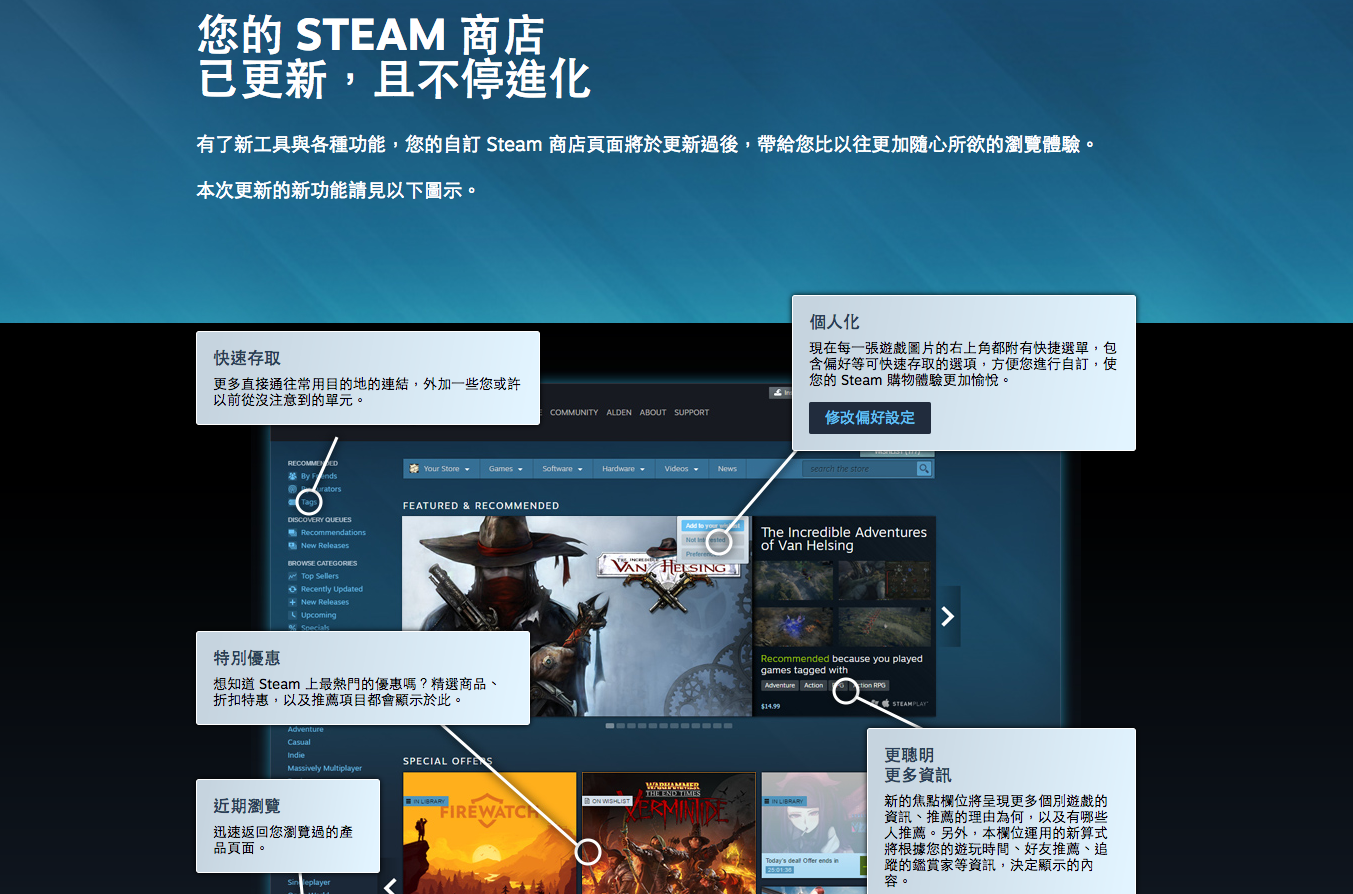Click the RECOMMENDED sidebar heading
Viewport: 1353px width, 894px height.
click(313, 464)
